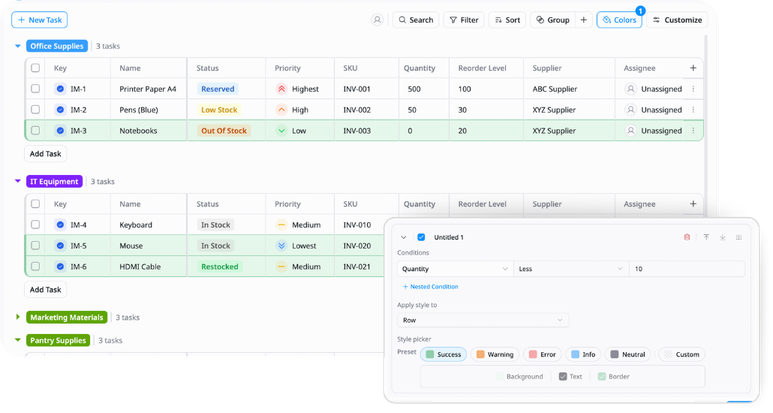Open the Apply style to Row dropdown
This screenshot has height=413, width=773.
click(483, 320)
